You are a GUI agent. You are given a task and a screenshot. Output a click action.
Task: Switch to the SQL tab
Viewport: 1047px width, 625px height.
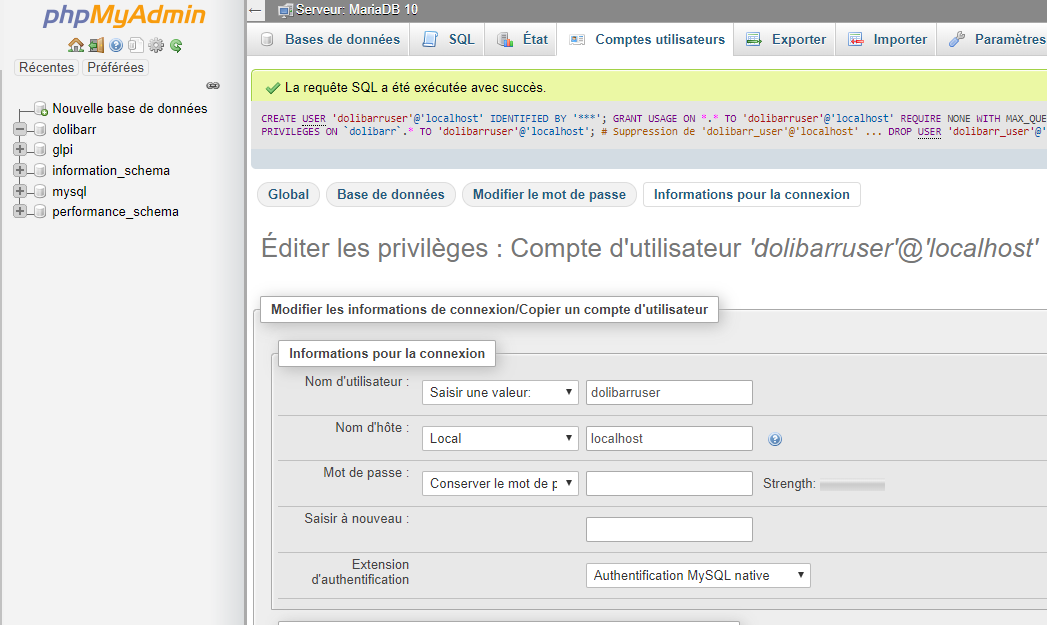pos(449,39)
